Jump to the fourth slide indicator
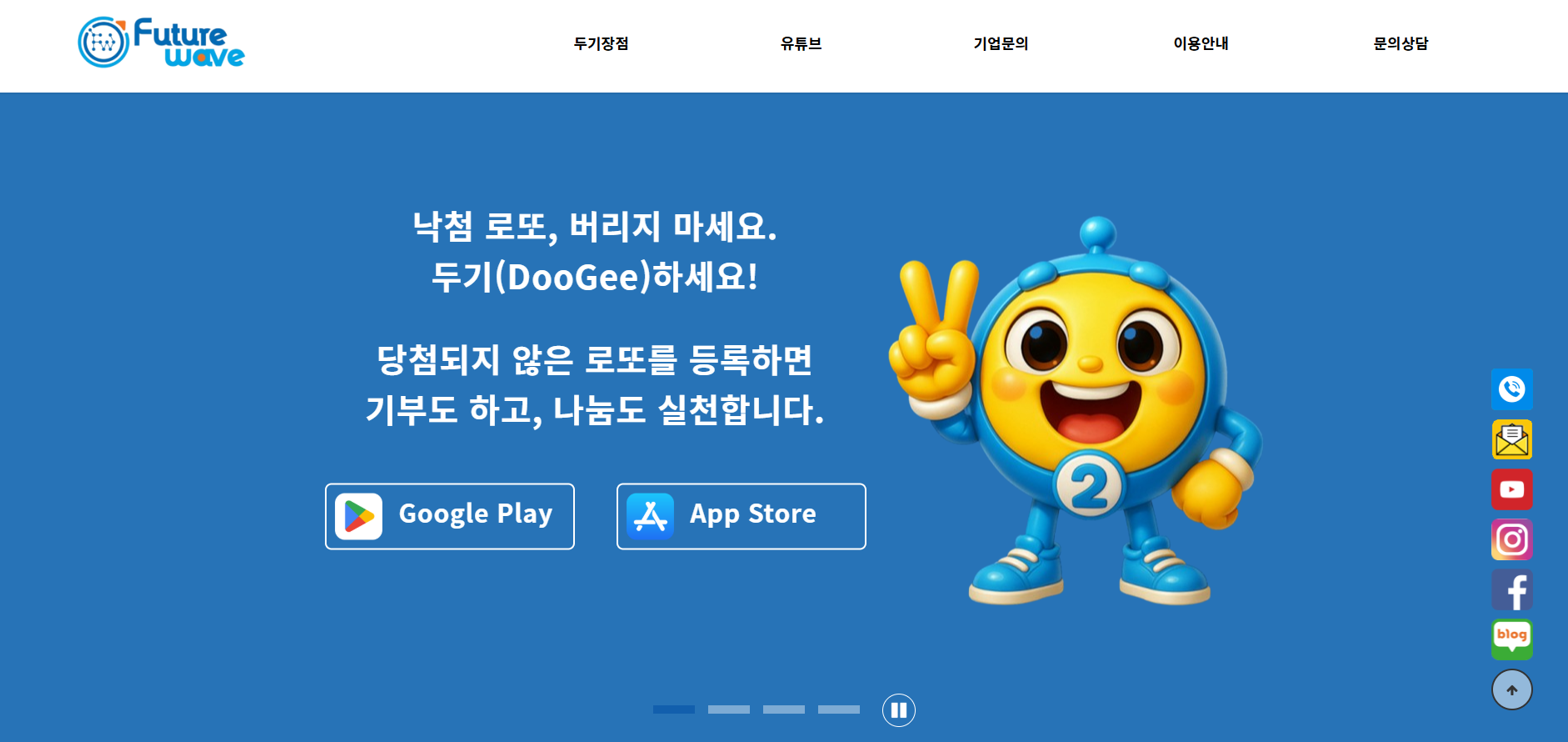The width and height of the screenshot is (1568, 742). pos(839,709)
